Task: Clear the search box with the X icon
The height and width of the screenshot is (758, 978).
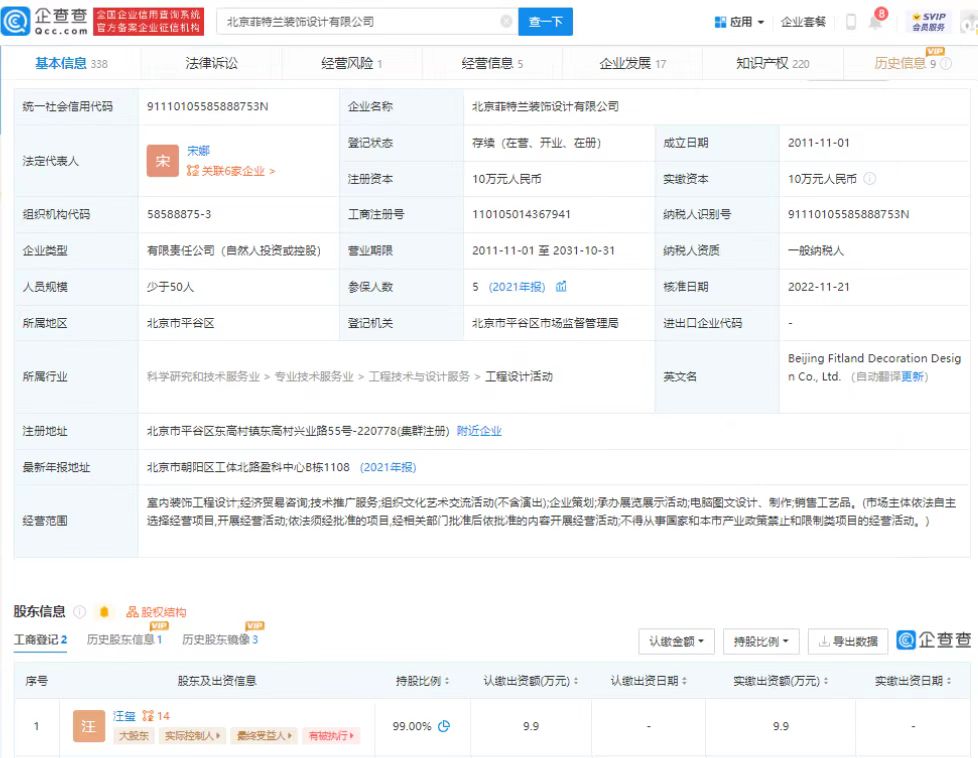Action: 506,21
